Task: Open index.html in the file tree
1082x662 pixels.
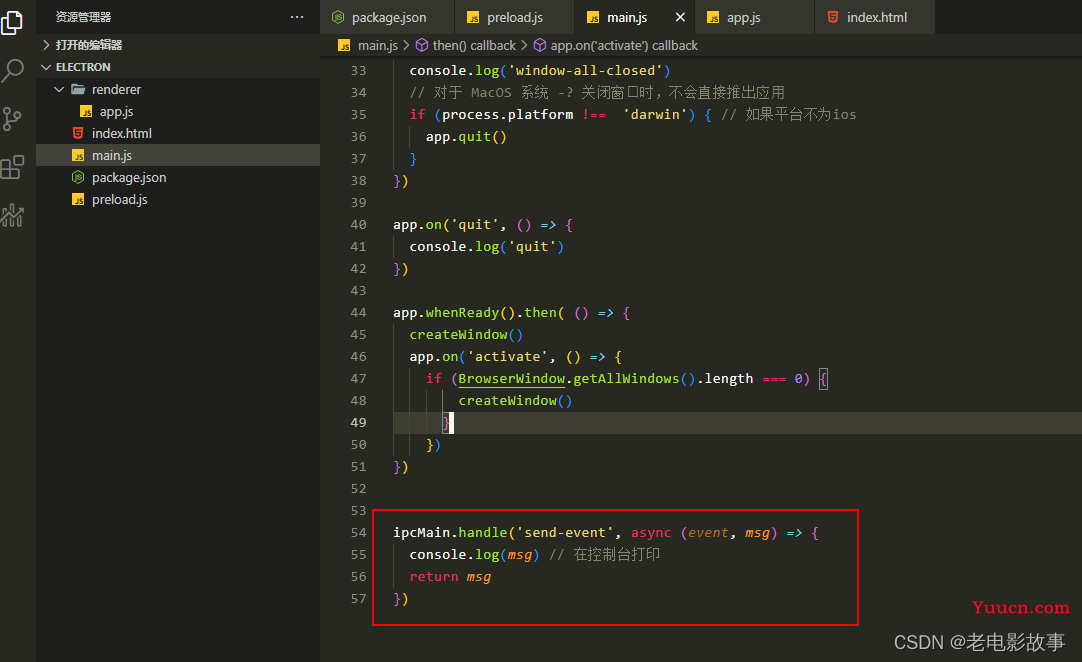Action: 178,133
